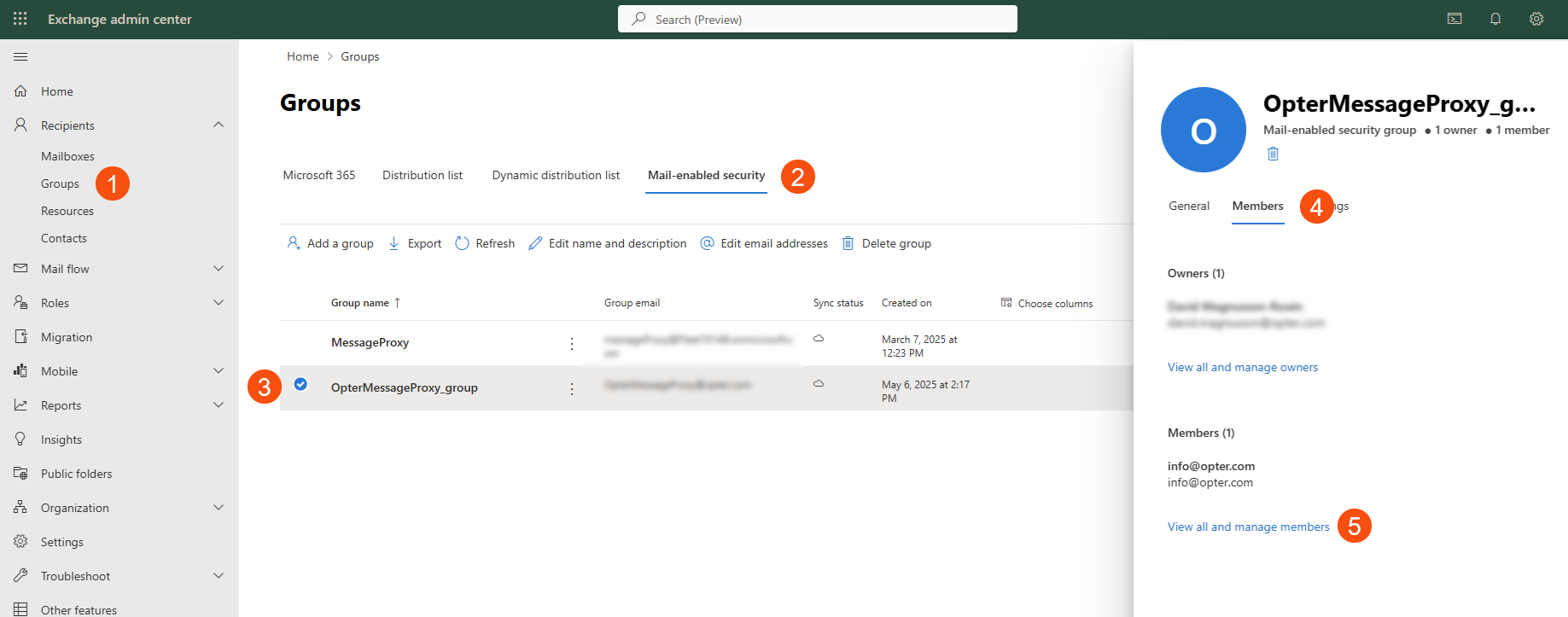This screenshot has height=617, width=1568.
Task: Click the trash icon under group name
Action: click(1273, 154)
